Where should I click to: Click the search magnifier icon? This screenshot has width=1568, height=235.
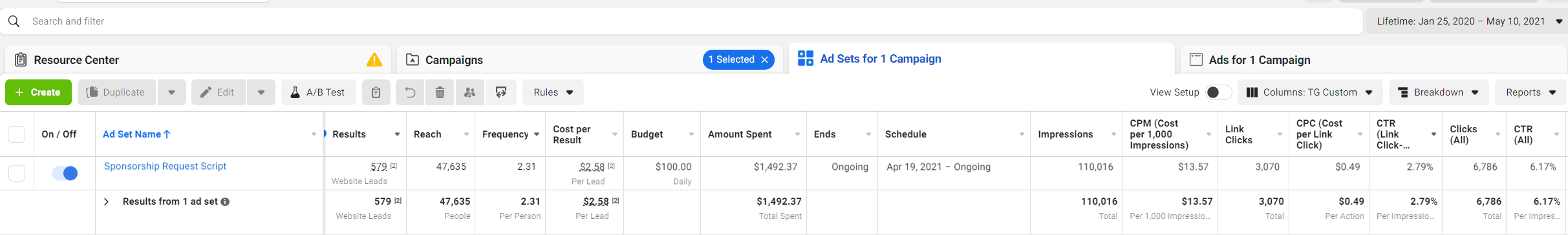pos(14,21)
